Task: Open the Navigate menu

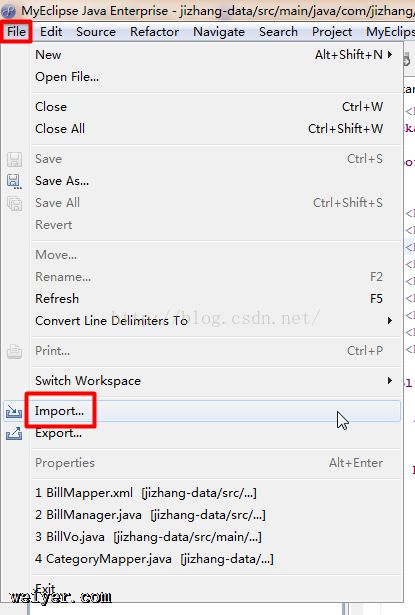Action: coord(219,32)
